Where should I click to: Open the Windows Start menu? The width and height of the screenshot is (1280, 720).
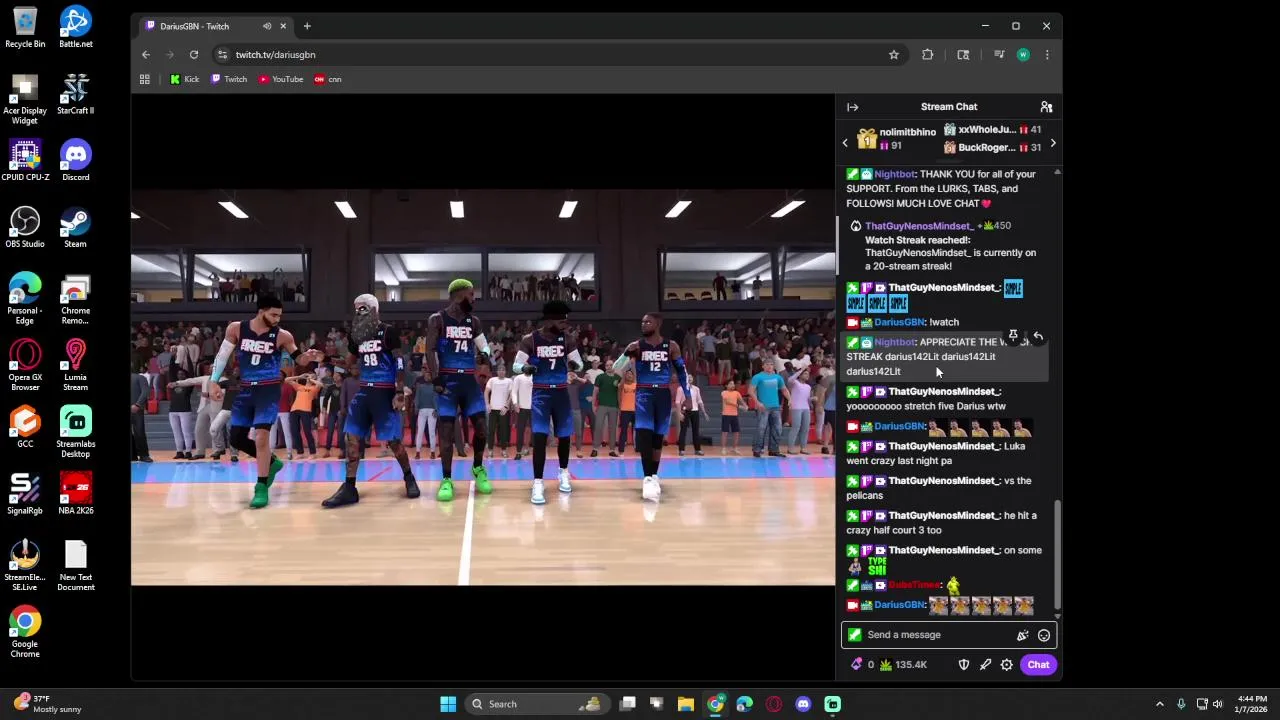tap(448, 704)
